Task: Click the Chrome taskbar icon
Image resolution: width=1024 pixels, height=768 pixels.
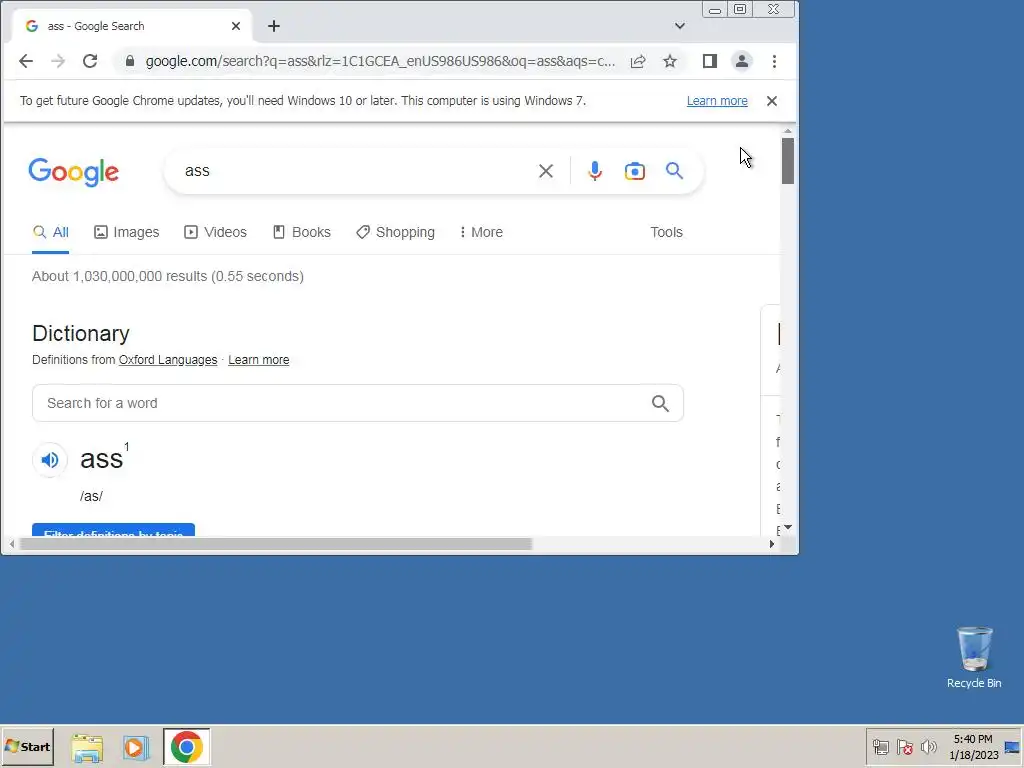Action: [x=187, y=747]
